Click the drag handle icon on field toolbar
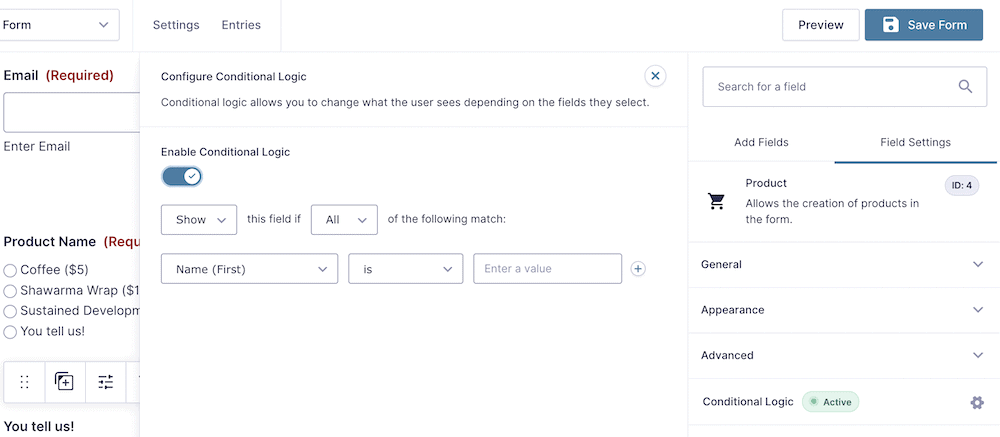The height and width of the screenshot is (437, 1000). click(25, 381)
